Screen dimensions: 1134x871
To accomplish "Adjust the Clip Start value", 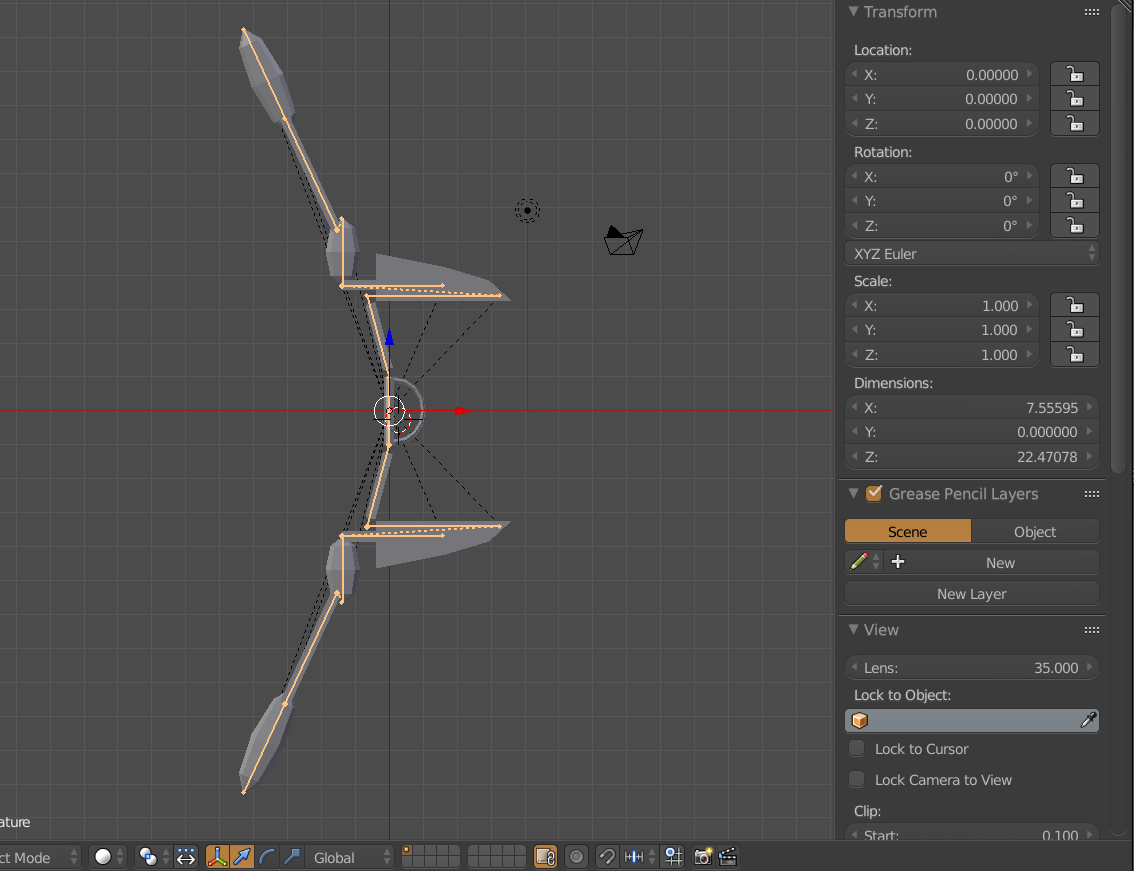I will [972, 834].
